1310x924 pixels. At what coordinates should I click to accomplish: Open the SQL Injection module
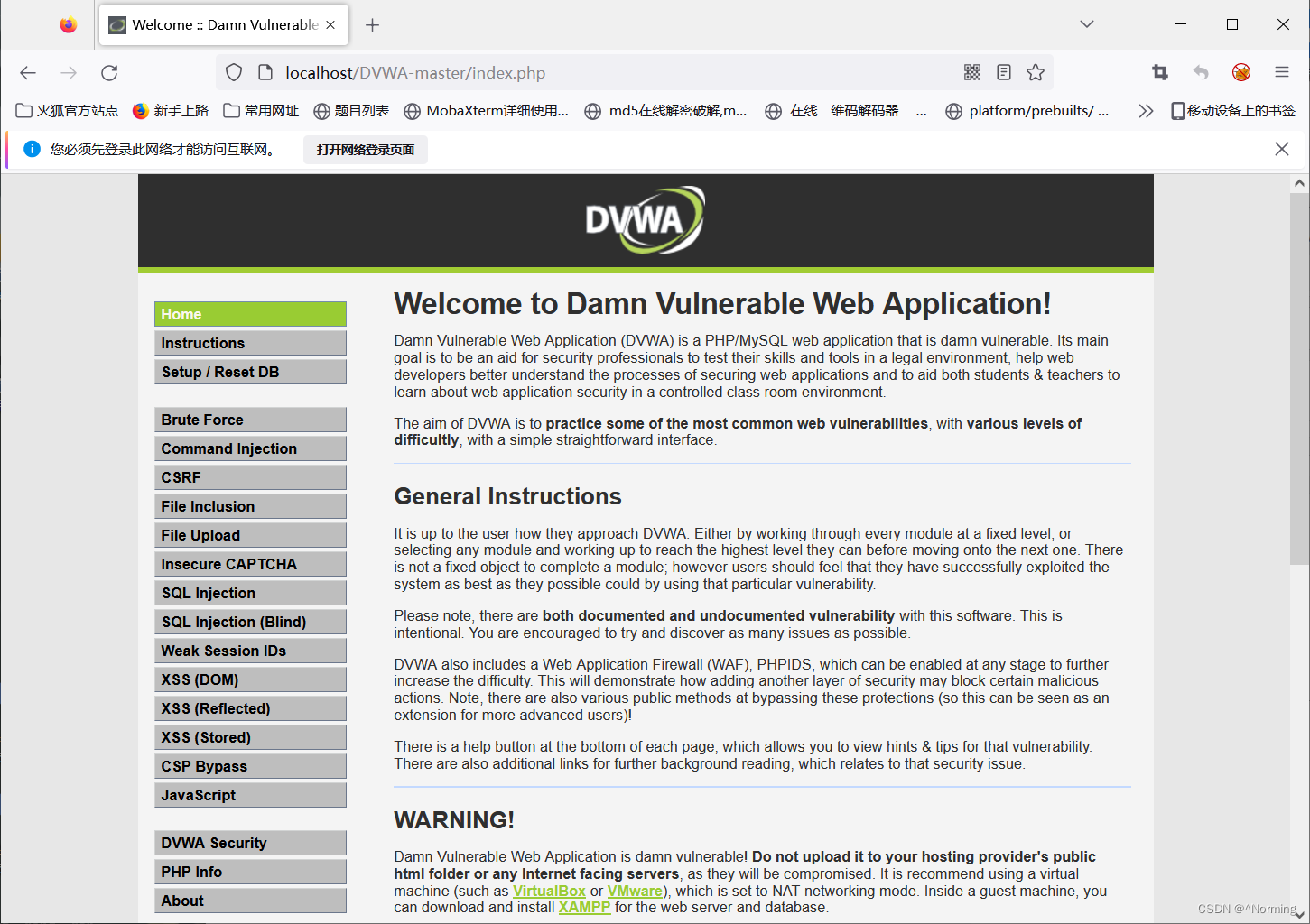coord(250,593)
